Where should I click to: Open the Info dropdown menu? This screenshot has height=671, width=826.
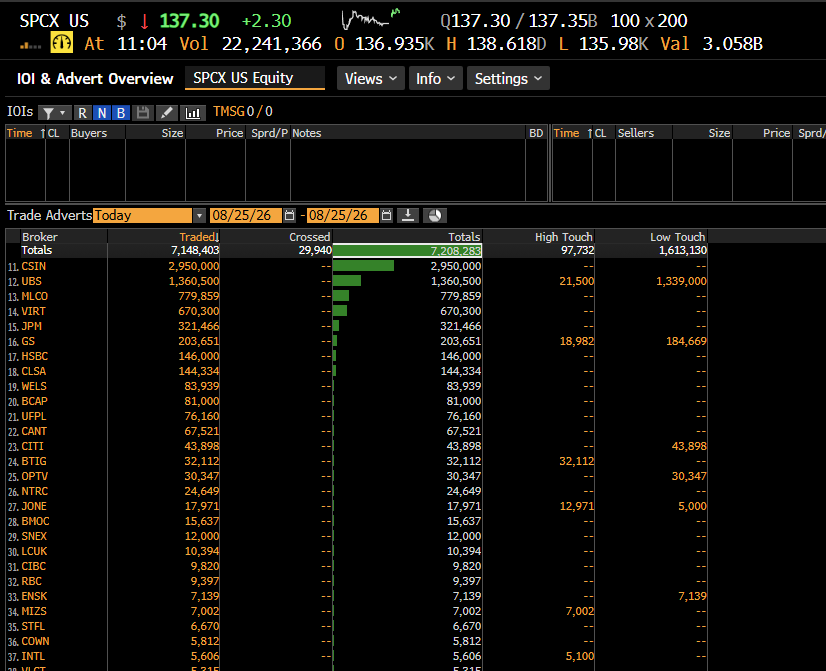[x=436, y=78]
